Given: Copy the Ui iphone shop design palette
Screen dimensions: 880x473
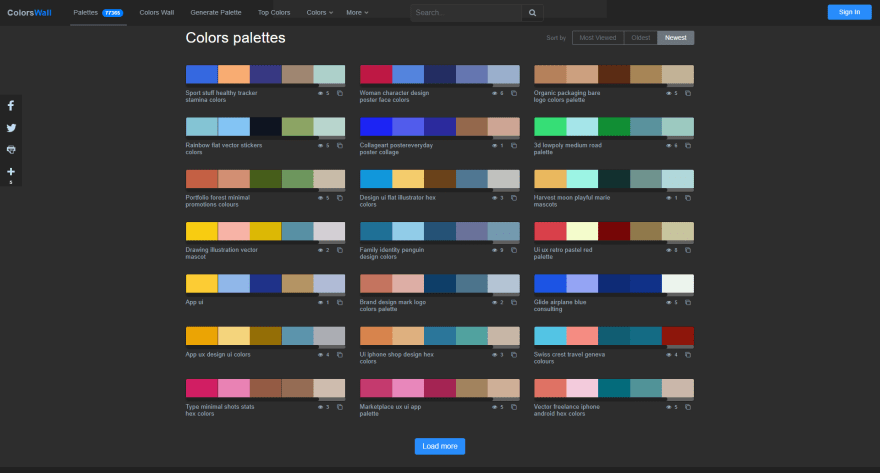Looking at the screenshot, I should (514, 355).
